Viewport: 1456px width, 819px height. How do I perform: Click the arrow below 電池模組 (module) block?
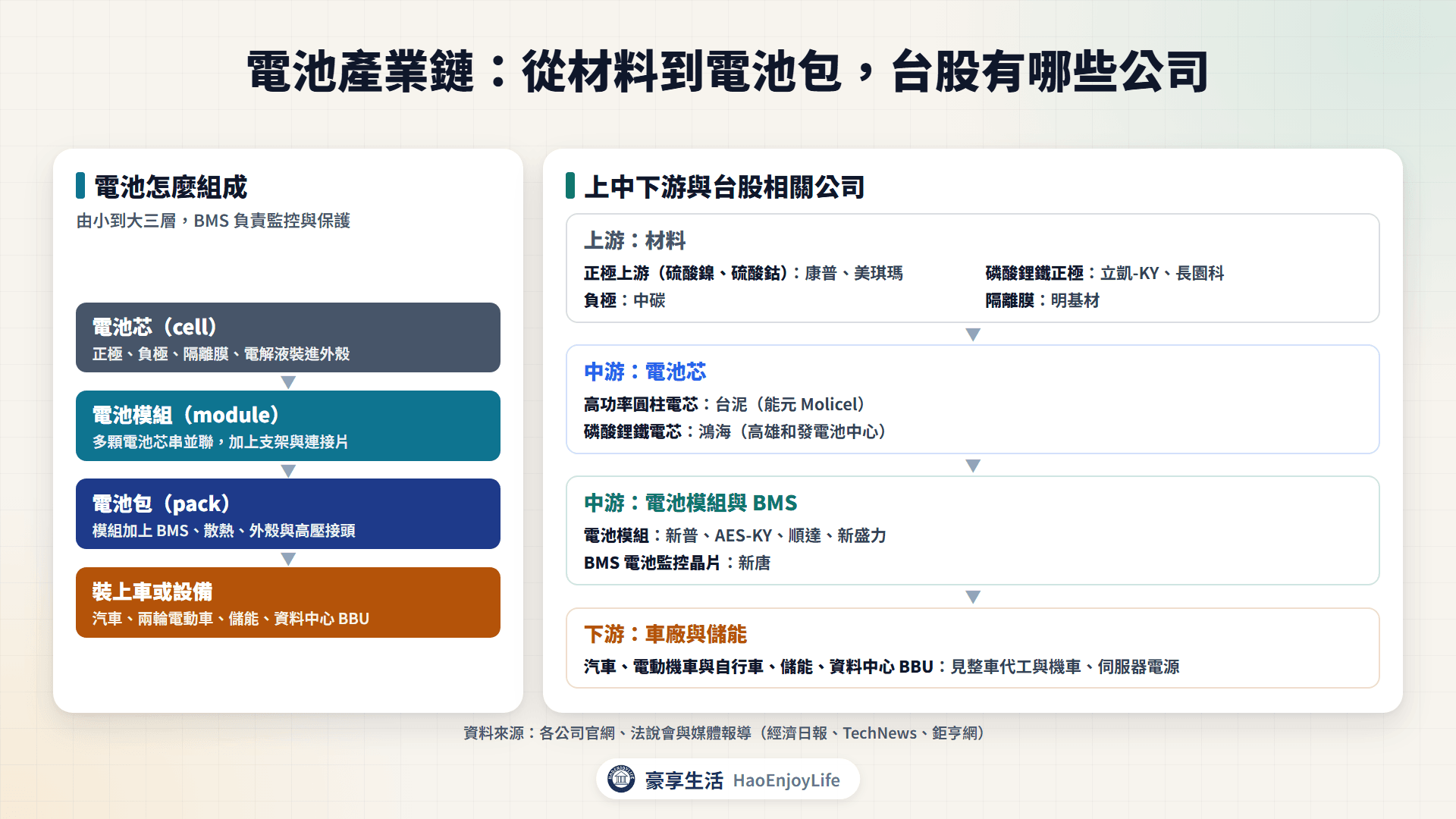coord(288,470)
